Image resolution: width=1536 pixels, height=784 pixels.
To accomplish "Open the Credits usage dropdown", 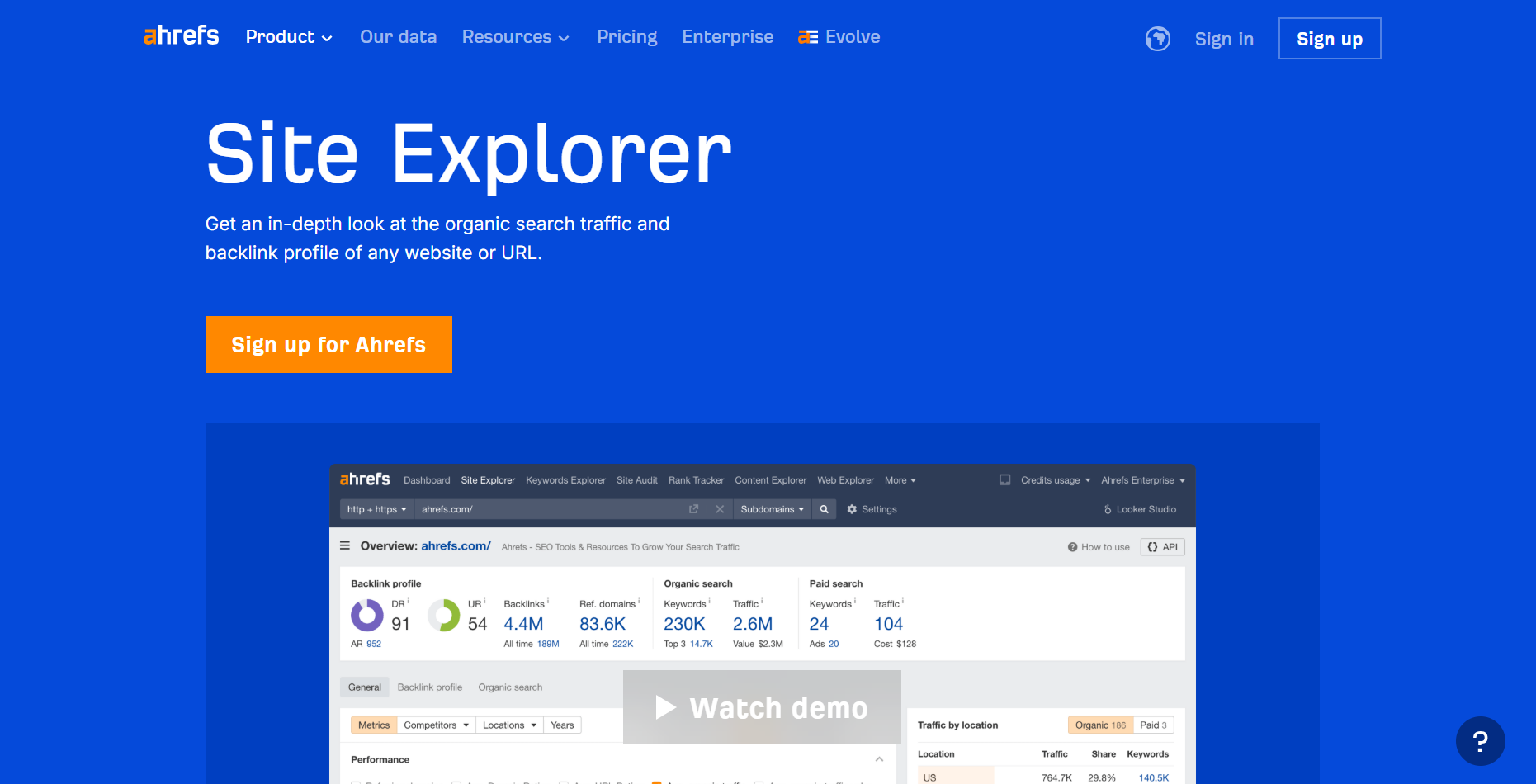I will 1056,480.
